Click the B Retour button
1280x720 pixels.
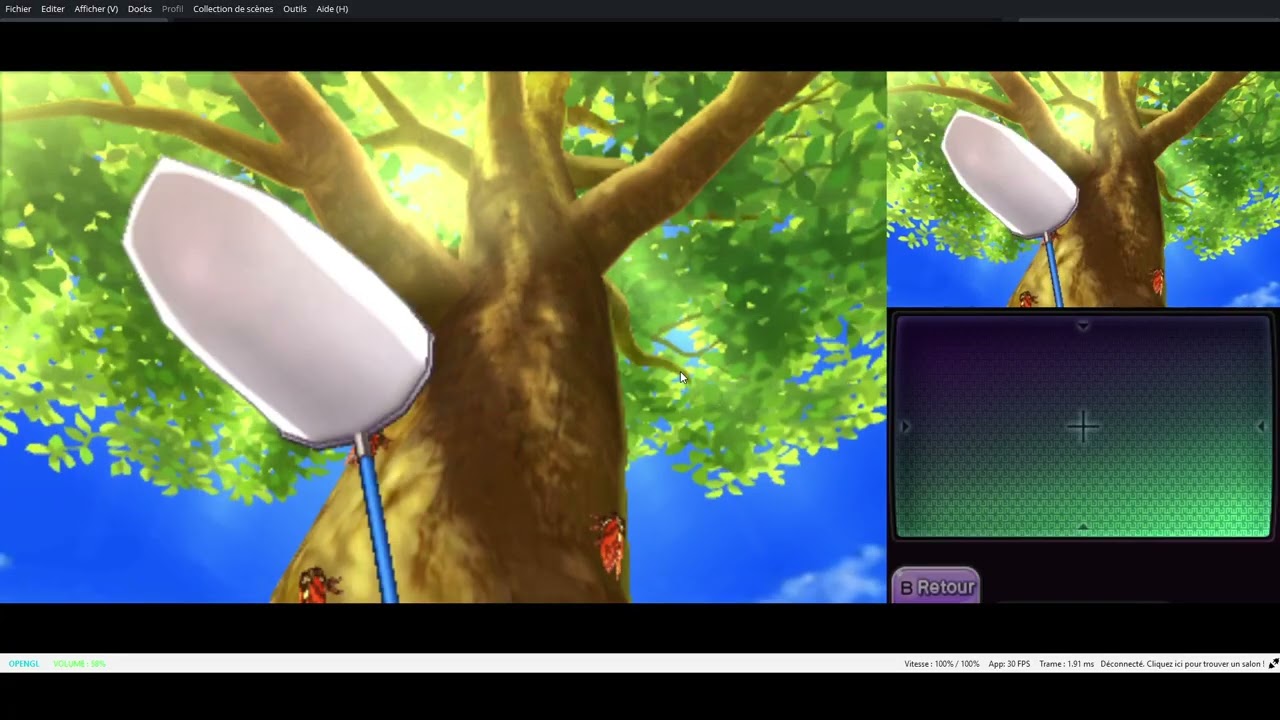(936, 587)
